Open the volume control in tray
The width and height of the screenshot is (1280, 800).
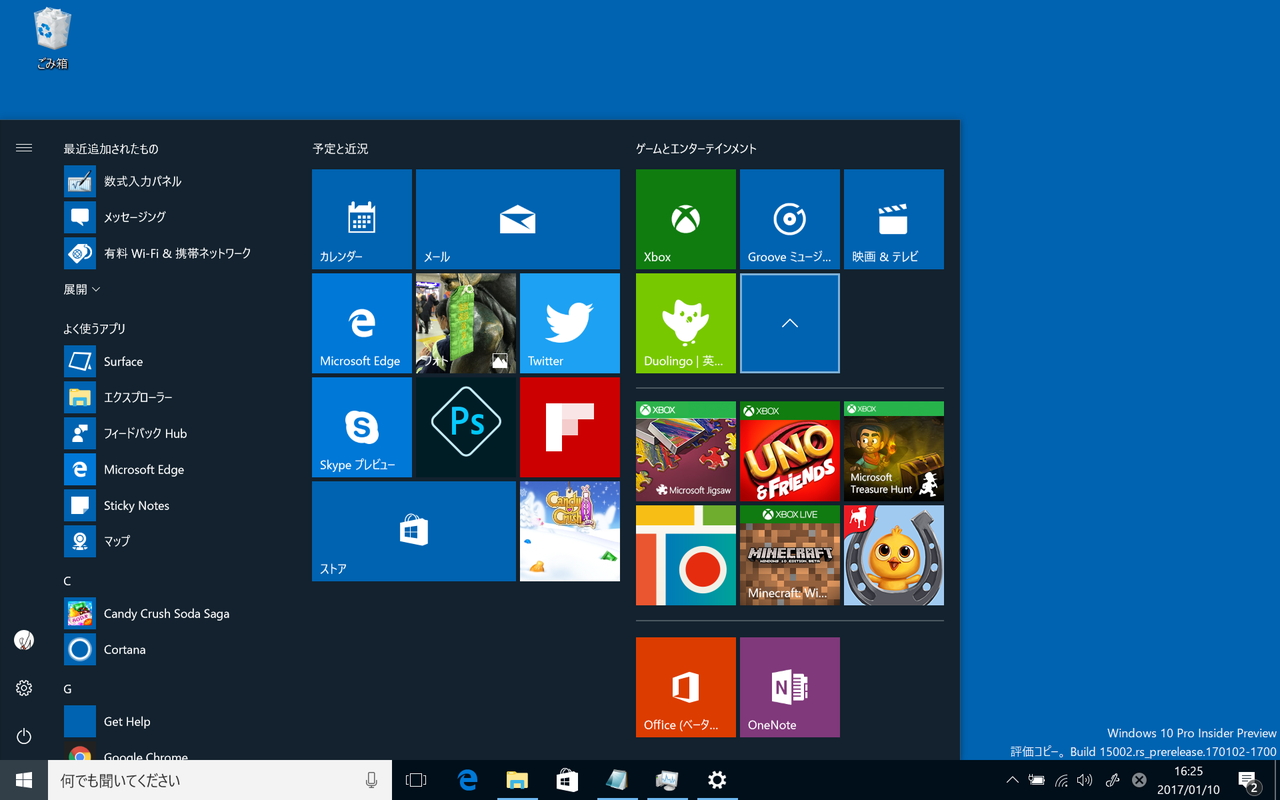[1085, 780]
